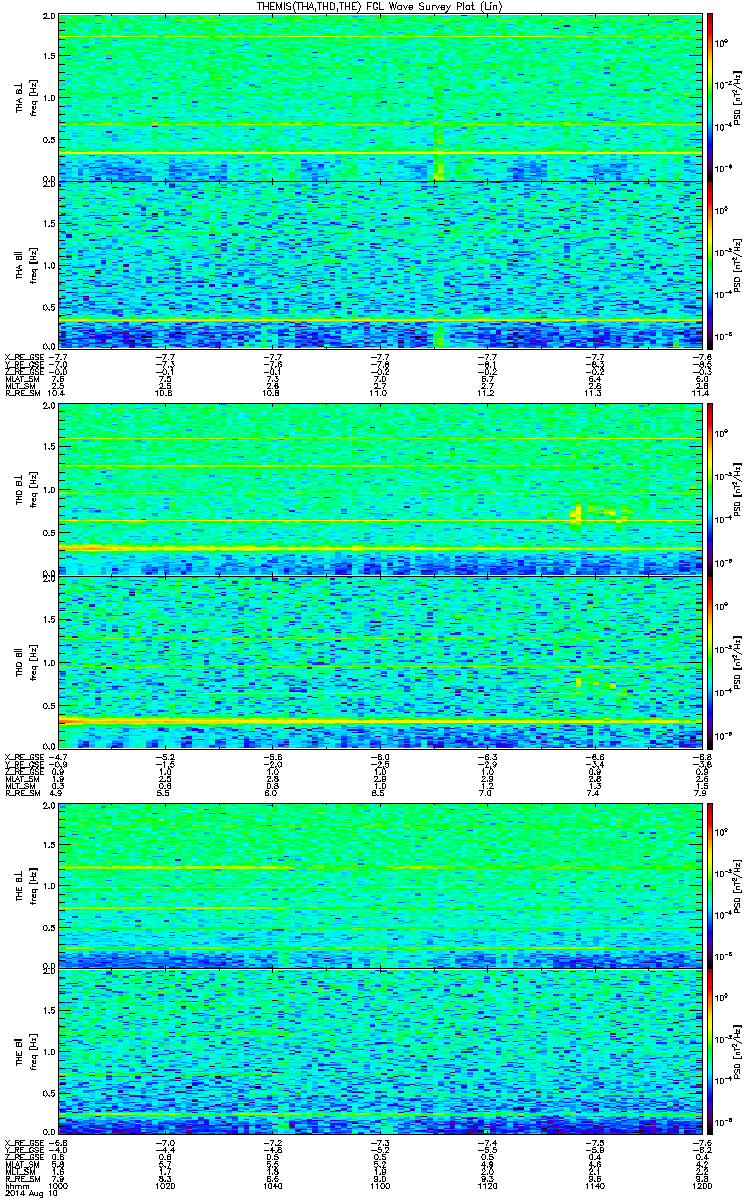Click the PSD color bar beside THA BL panel
750x1200 pixels.
click(711, 97)
